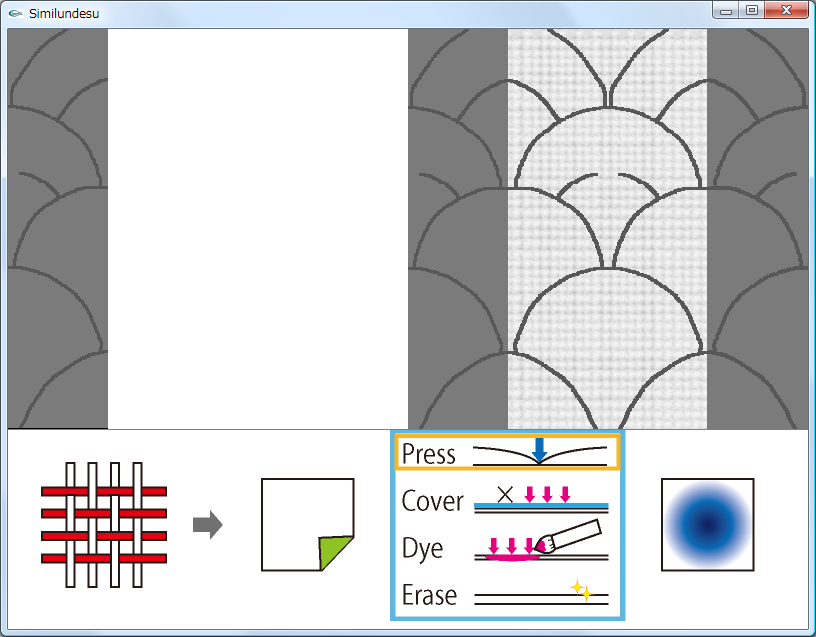This screenshot has height=637, width=816.
Task: Choose the Dye mode option
Action: [507, 547]
